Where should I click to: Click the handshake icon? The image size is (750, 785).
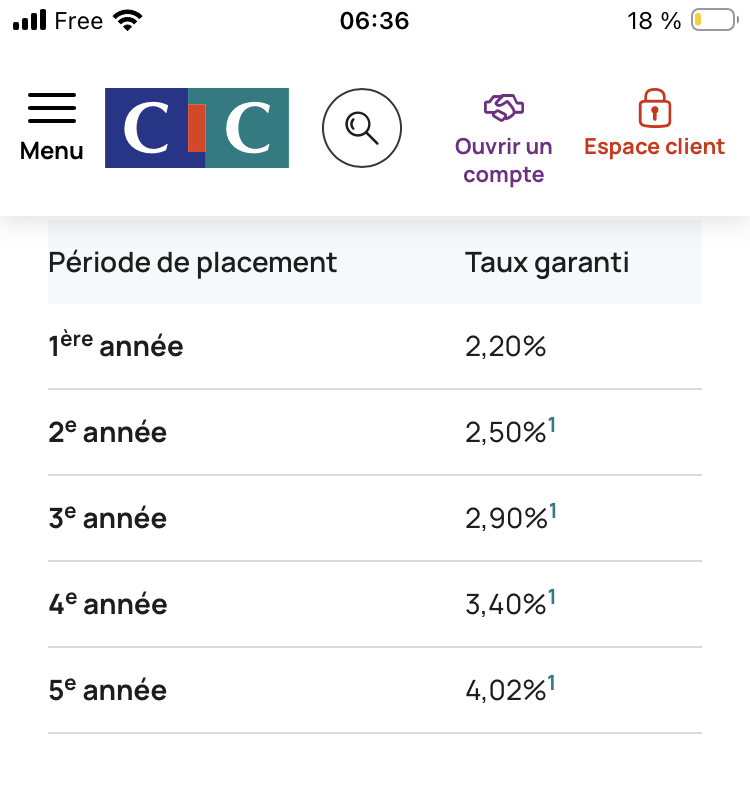[x=504, y=107]
